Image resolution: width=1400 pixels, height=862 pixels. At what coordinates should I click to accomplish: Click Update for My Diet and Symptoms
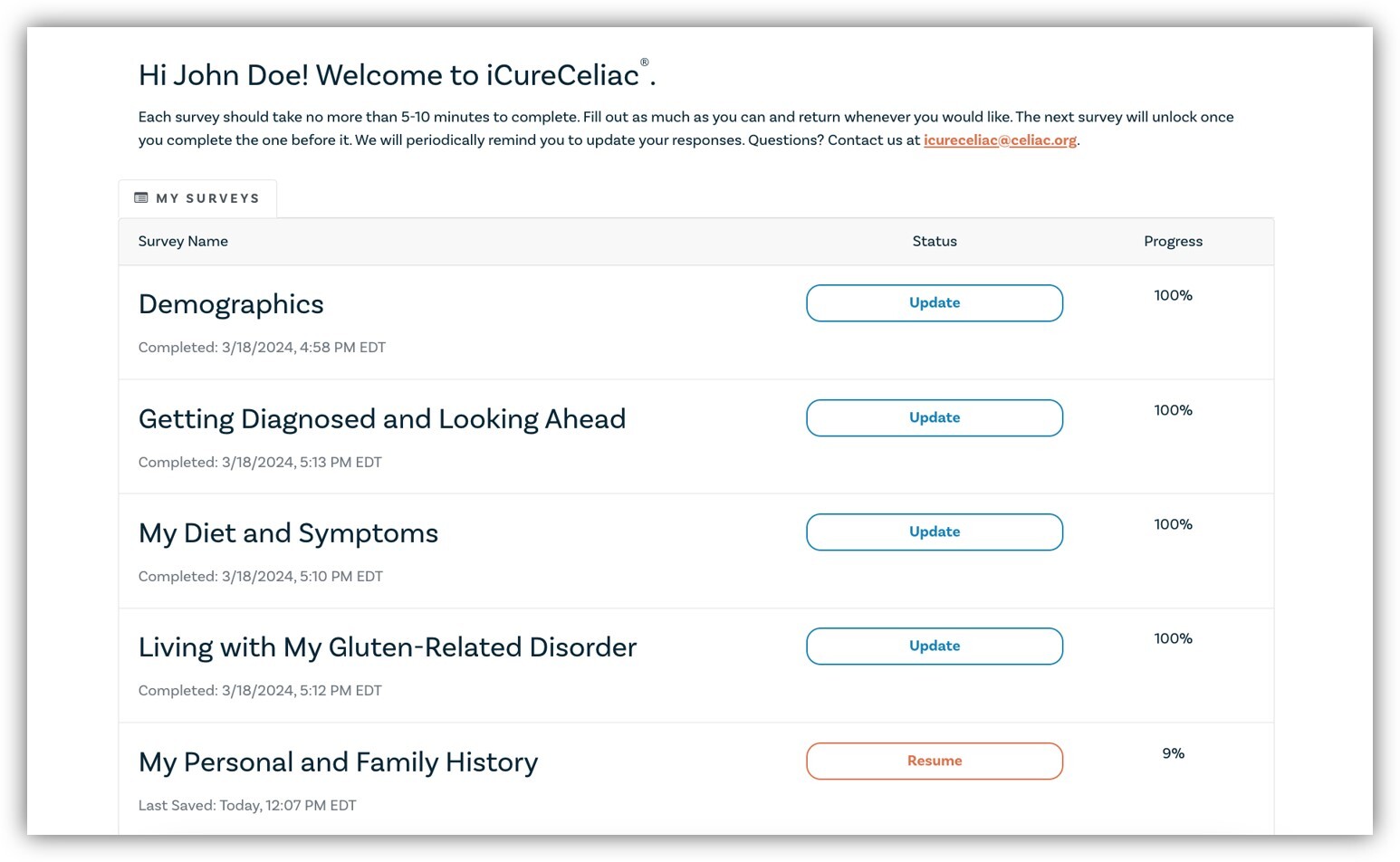tap(934, 532)
